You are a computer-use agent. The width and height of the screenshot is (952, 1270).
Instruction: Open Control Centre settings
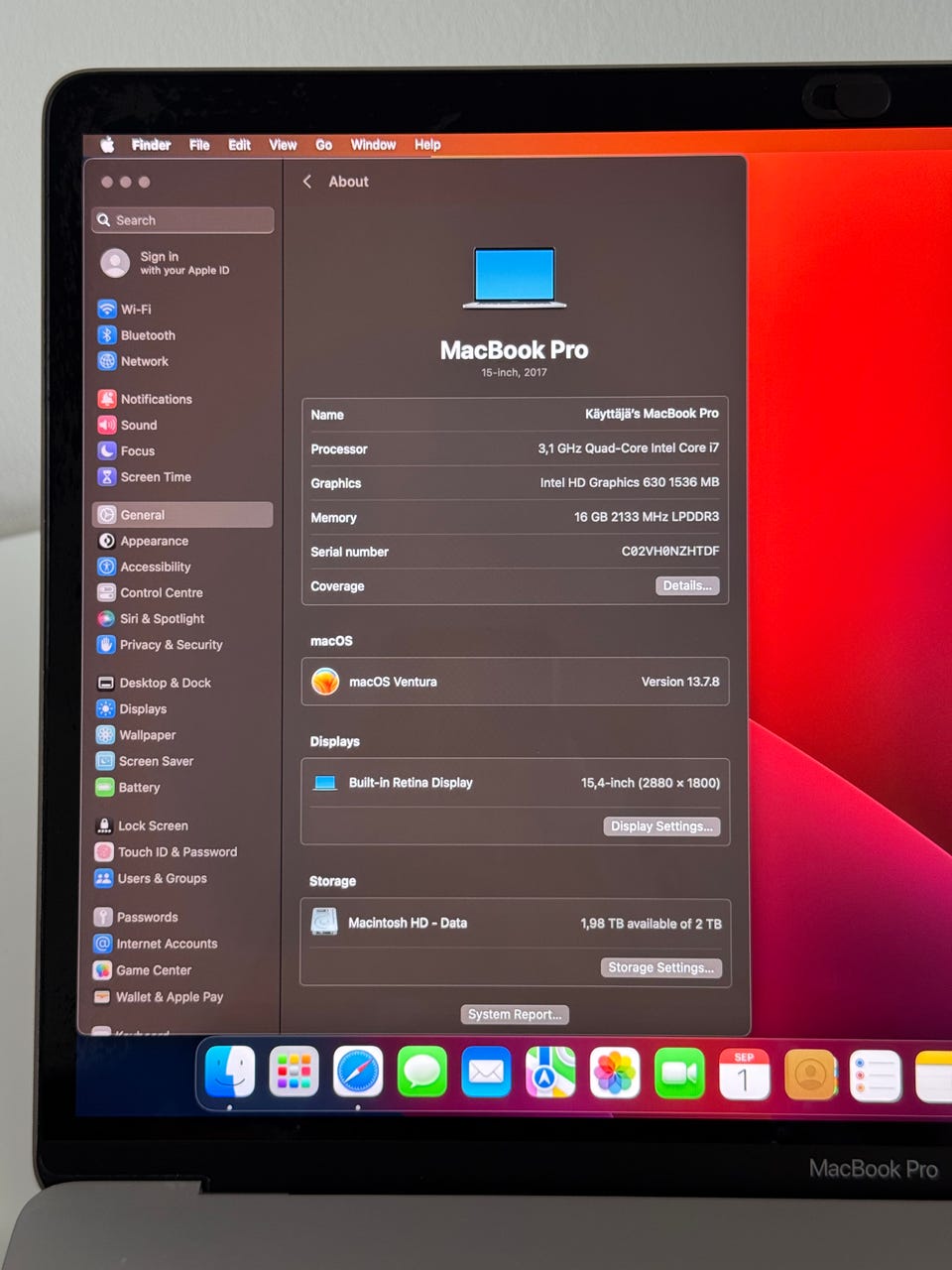pyautogui.click(x=151, y=592)
